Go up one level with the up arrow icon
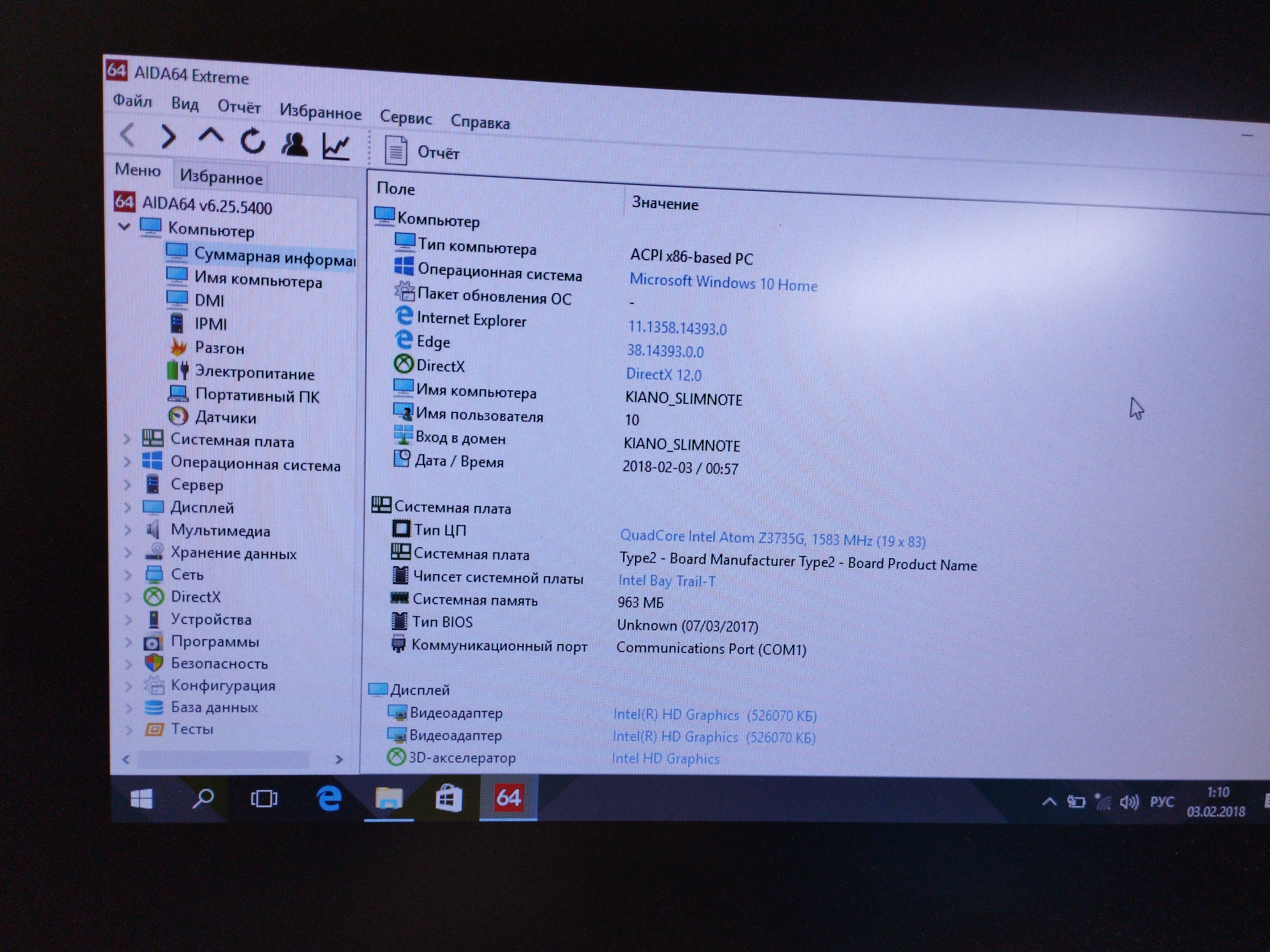 [x=210, y=136]
